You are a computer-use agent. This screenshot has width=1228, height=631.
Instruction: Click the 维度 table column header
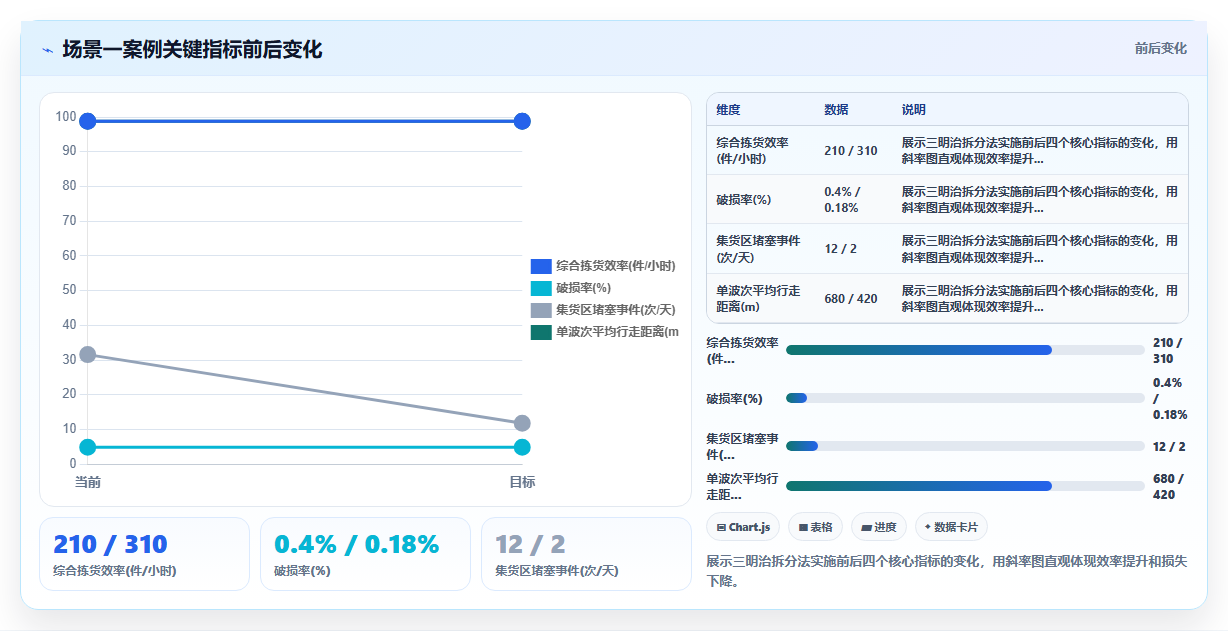pos(761,110)
